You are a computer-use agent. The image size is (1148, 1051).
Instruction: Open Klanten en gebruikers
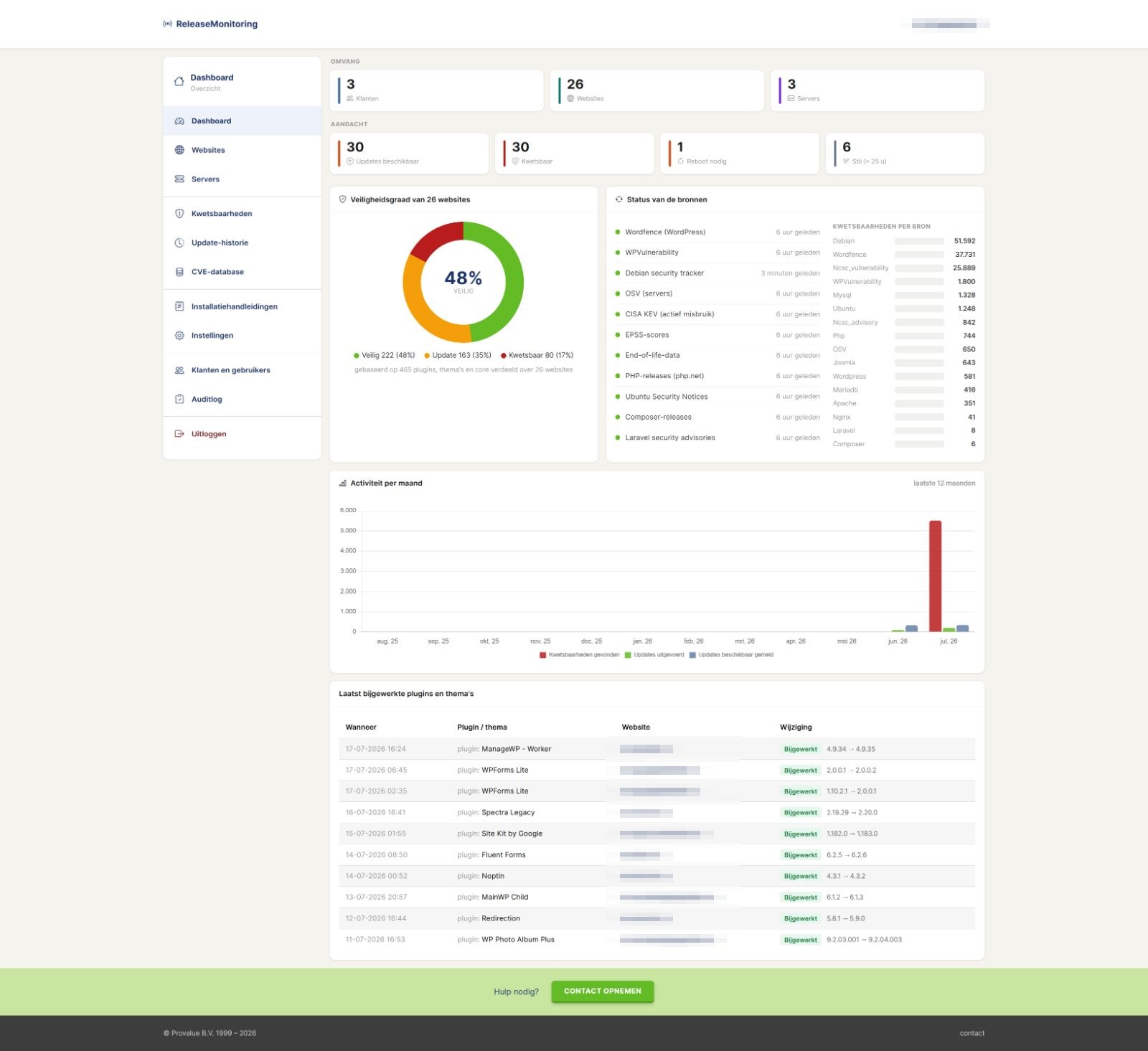coord(242,370)
